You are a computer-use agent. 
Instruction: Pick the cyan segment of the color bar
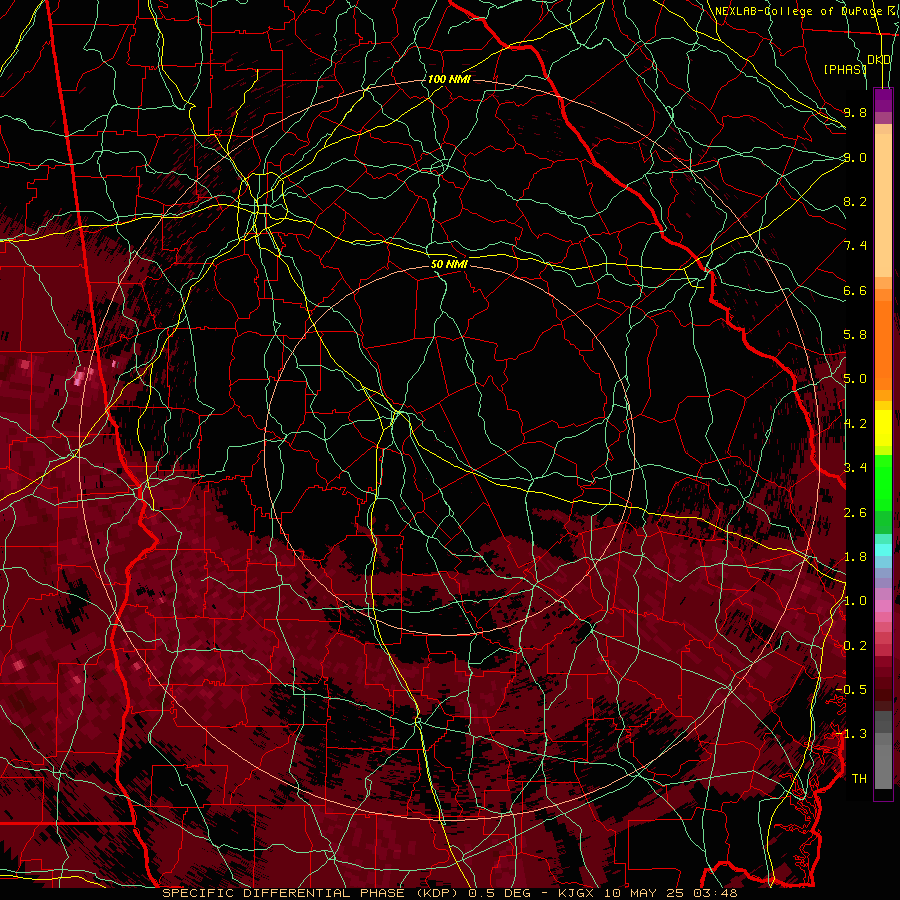[883, 550]
